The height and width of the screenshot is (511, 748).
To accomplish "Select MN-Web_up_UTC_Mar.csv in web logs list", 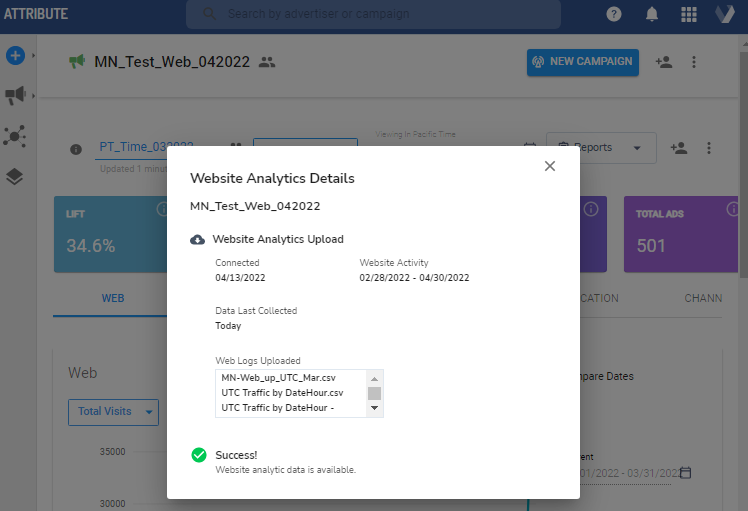I will coord(289,378).
